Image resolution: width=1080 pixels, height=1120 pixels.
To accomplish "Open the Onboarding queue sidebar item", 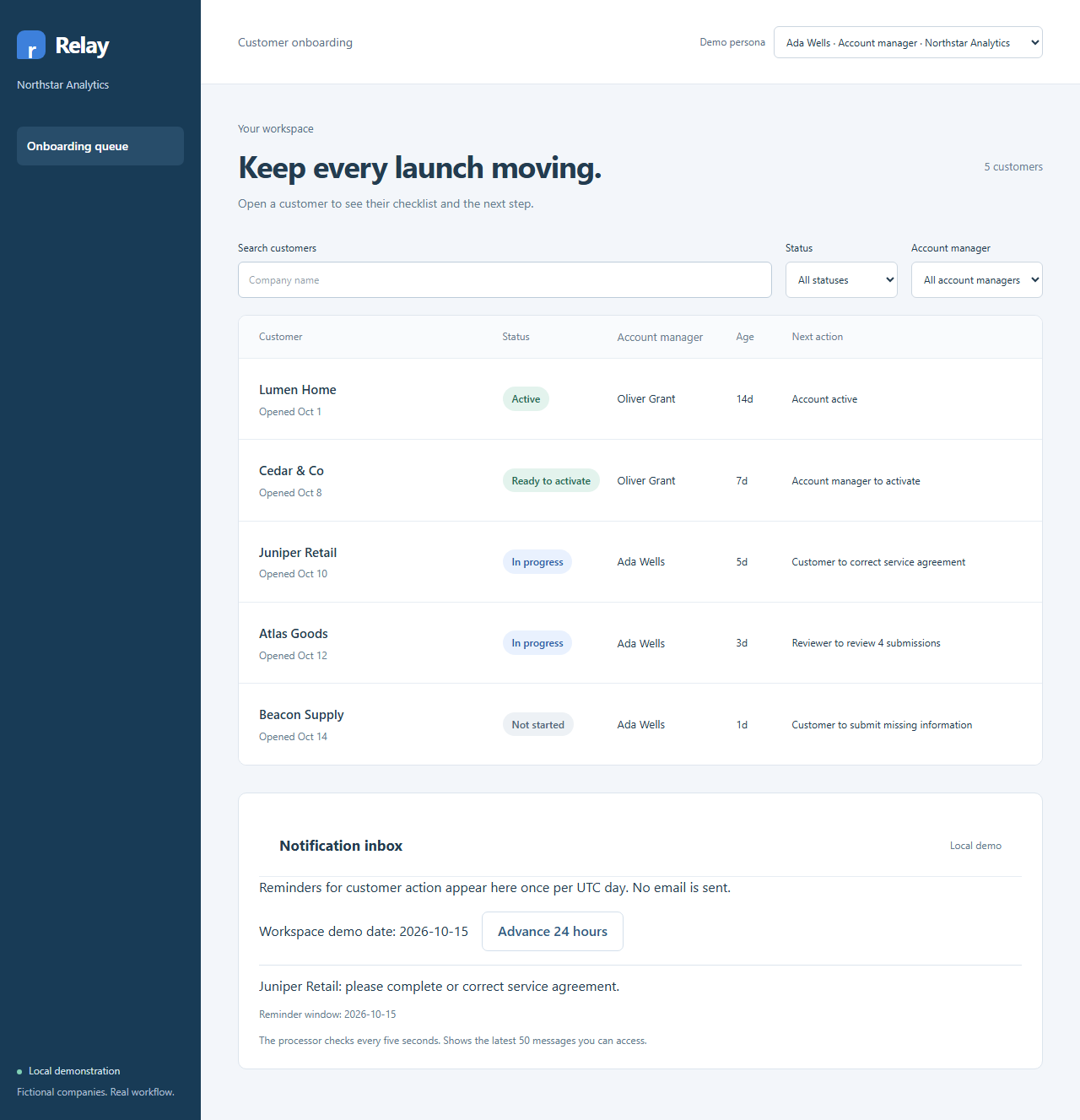I will pos(100,146).
